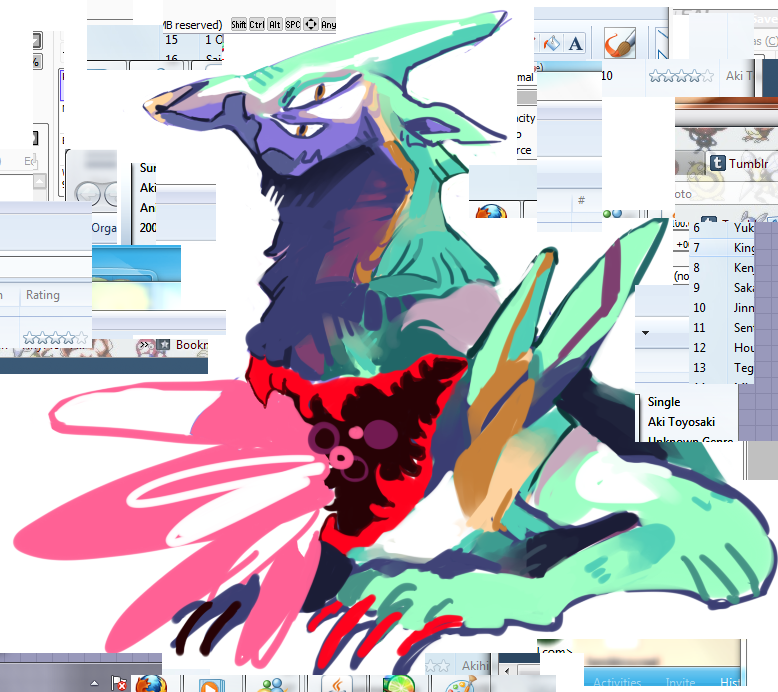
Task: Open Windows Live Messenger taskbar icon
Action: click(272, 685)
